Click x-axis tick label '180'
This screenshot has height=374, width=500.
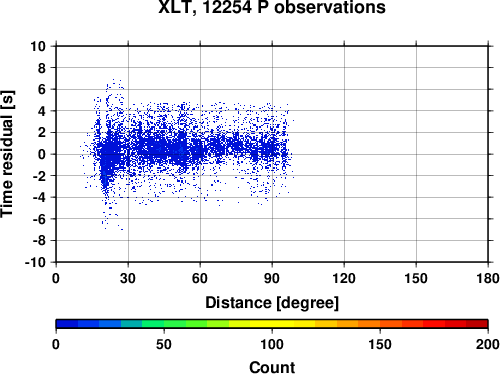(x=488, y=278)
